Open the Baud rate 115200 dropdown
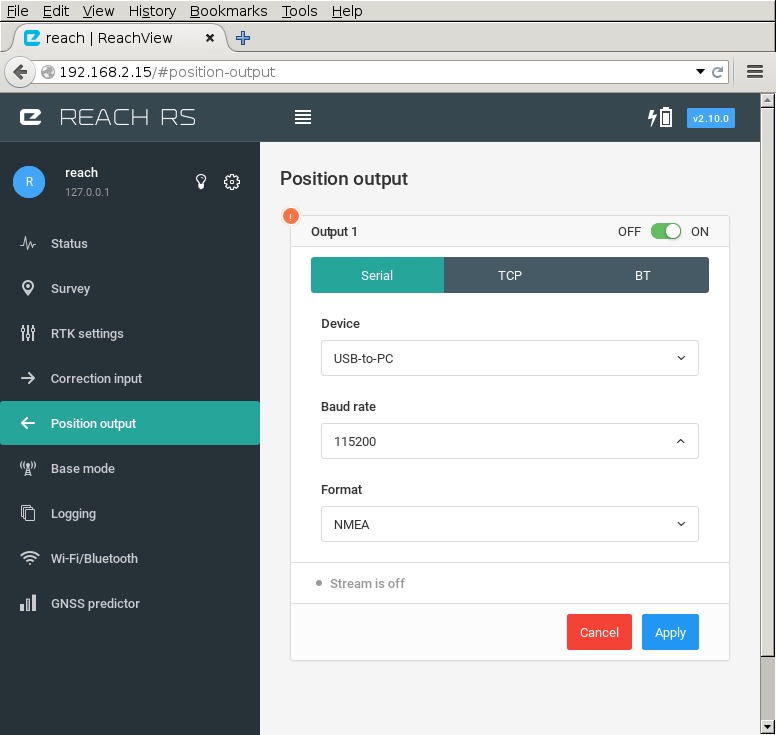This screenshot has width=776, height=735. click(510, 441)
